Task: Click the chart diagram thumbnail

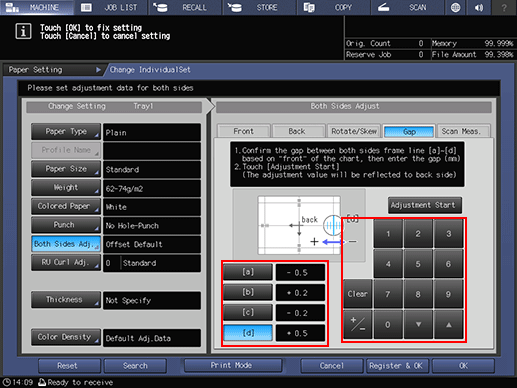Action: pos(299,225)
